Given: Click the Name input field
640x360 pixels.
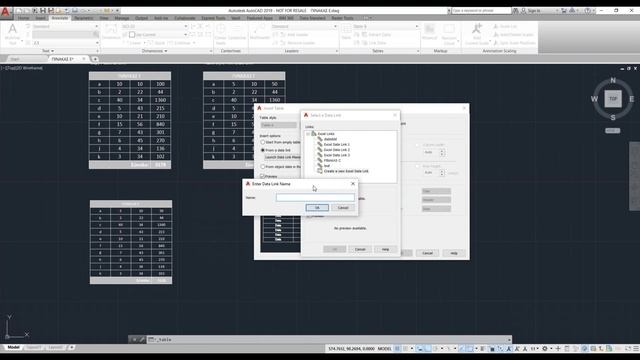Looking at the screenshot, I should click(315, 198).
